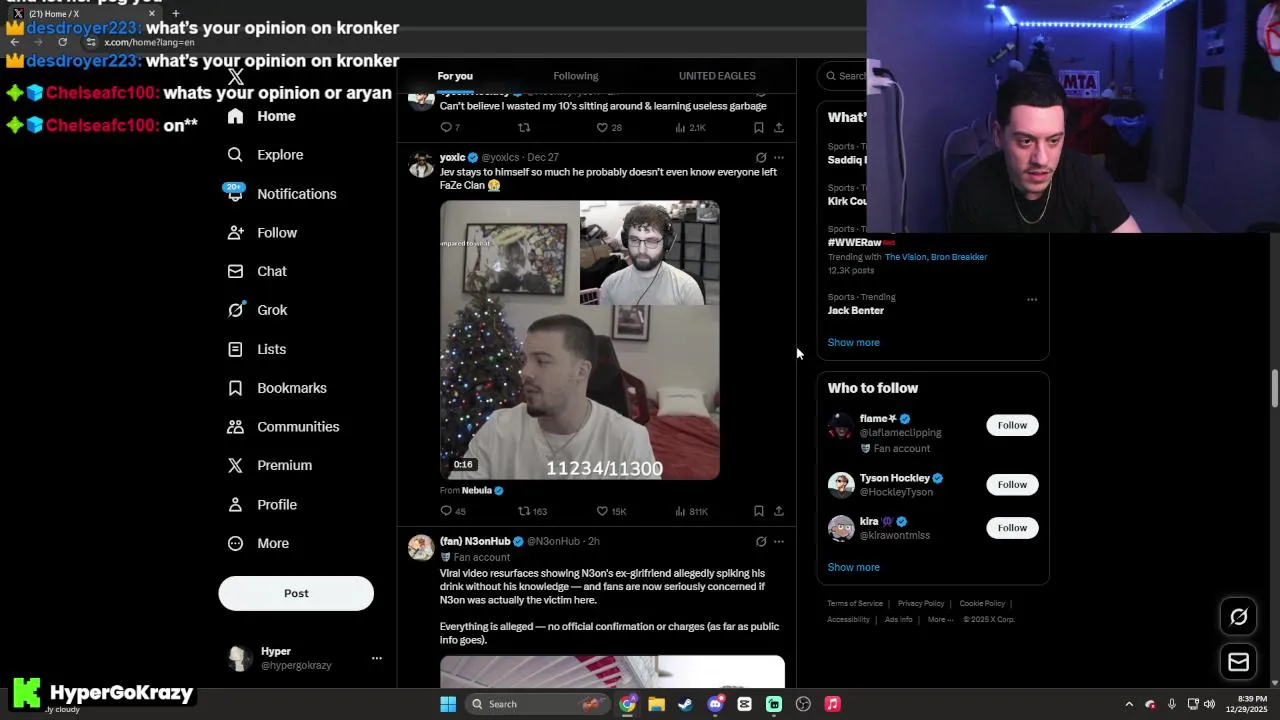Open the Jack Benter trending topic

(x=855, y=310)
